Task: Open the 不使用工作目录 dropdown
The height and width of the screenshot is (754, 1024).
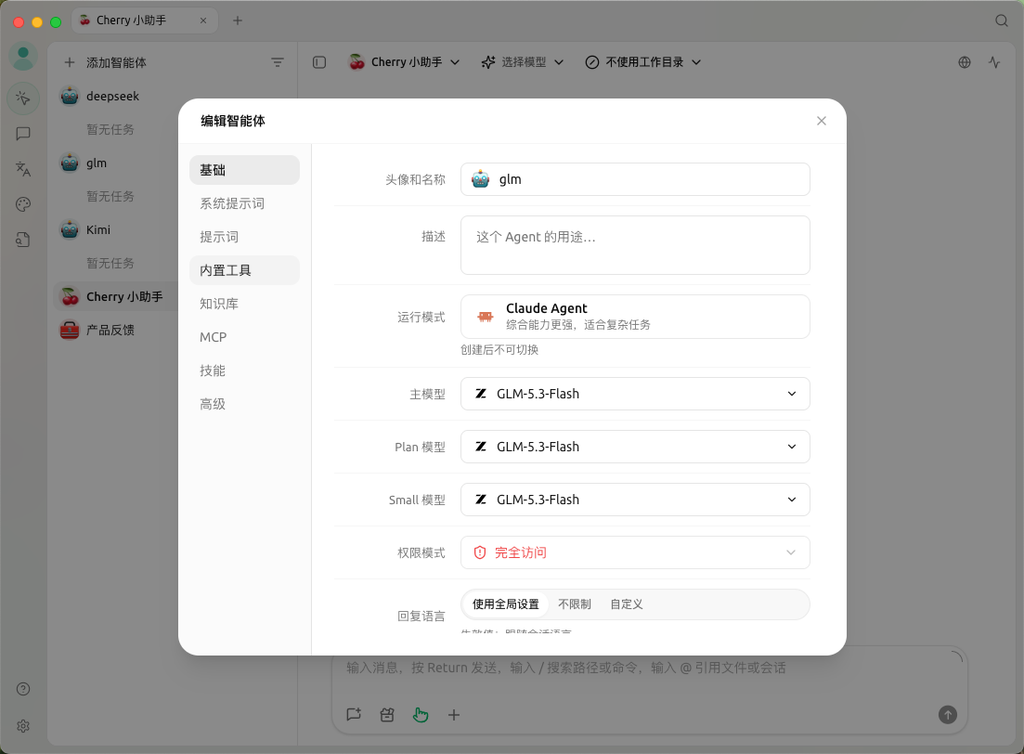Action: 643,63
